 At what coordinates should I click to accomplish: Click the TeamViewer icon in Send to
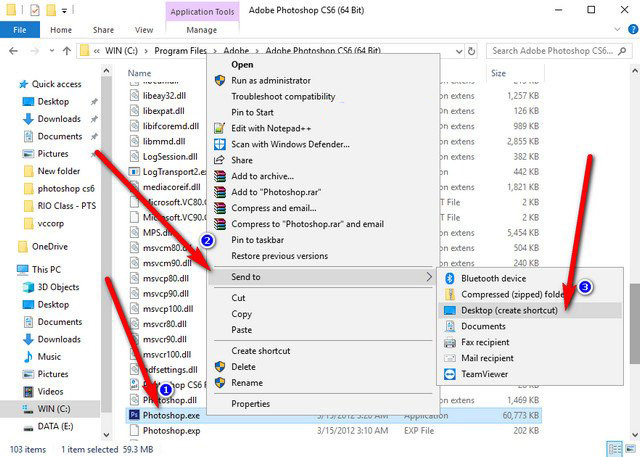pyautogui.click(x=449, y=374)
